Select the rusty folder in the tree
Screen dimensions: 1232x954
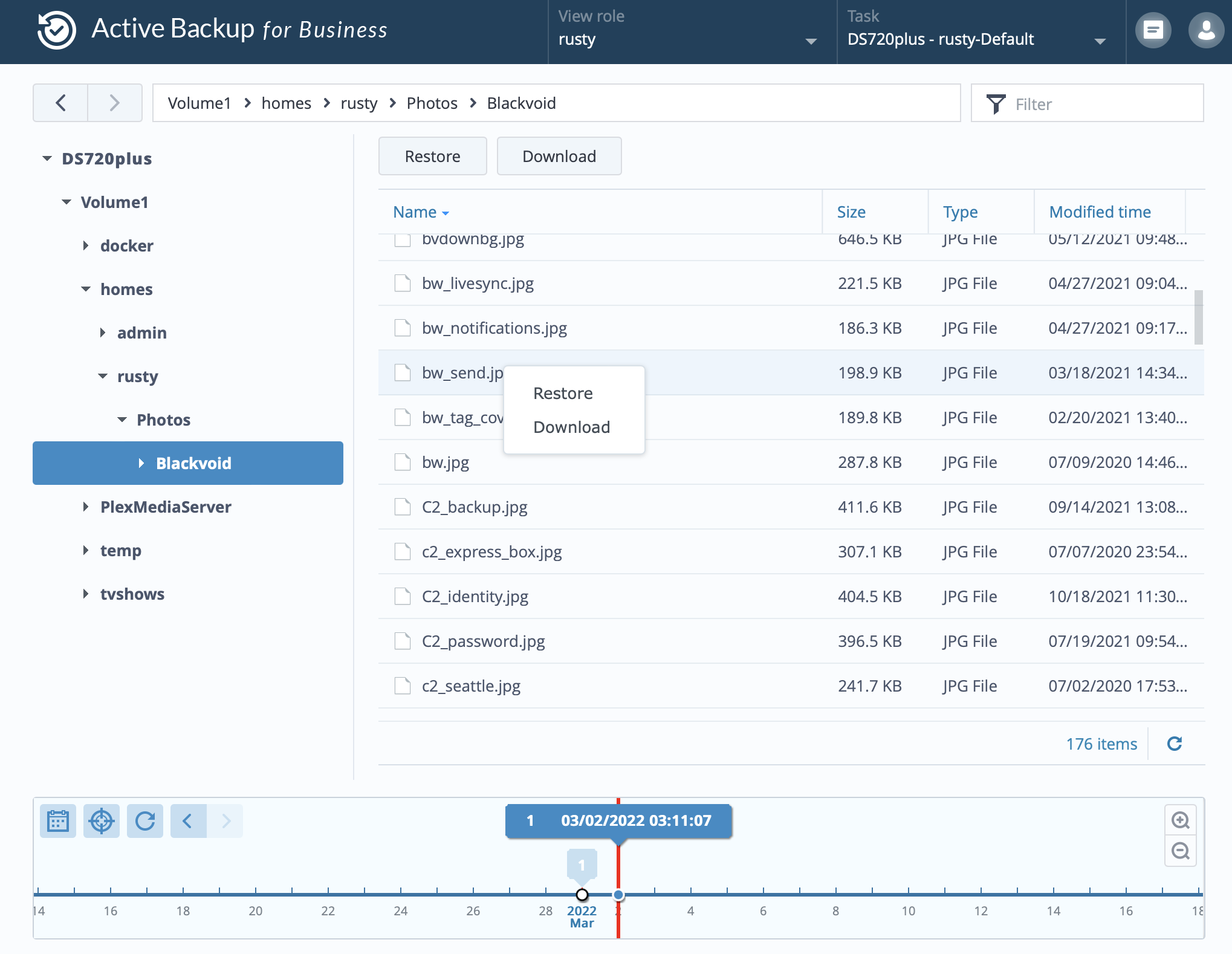pyautogui.click(x=137, y=376)
